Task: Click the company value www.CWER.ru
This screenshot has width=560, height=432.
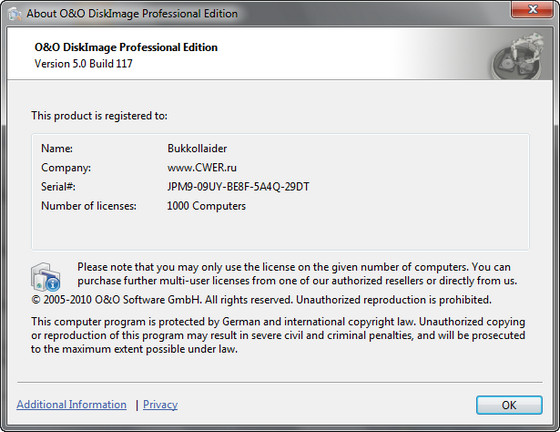Action: coord(202,167)
